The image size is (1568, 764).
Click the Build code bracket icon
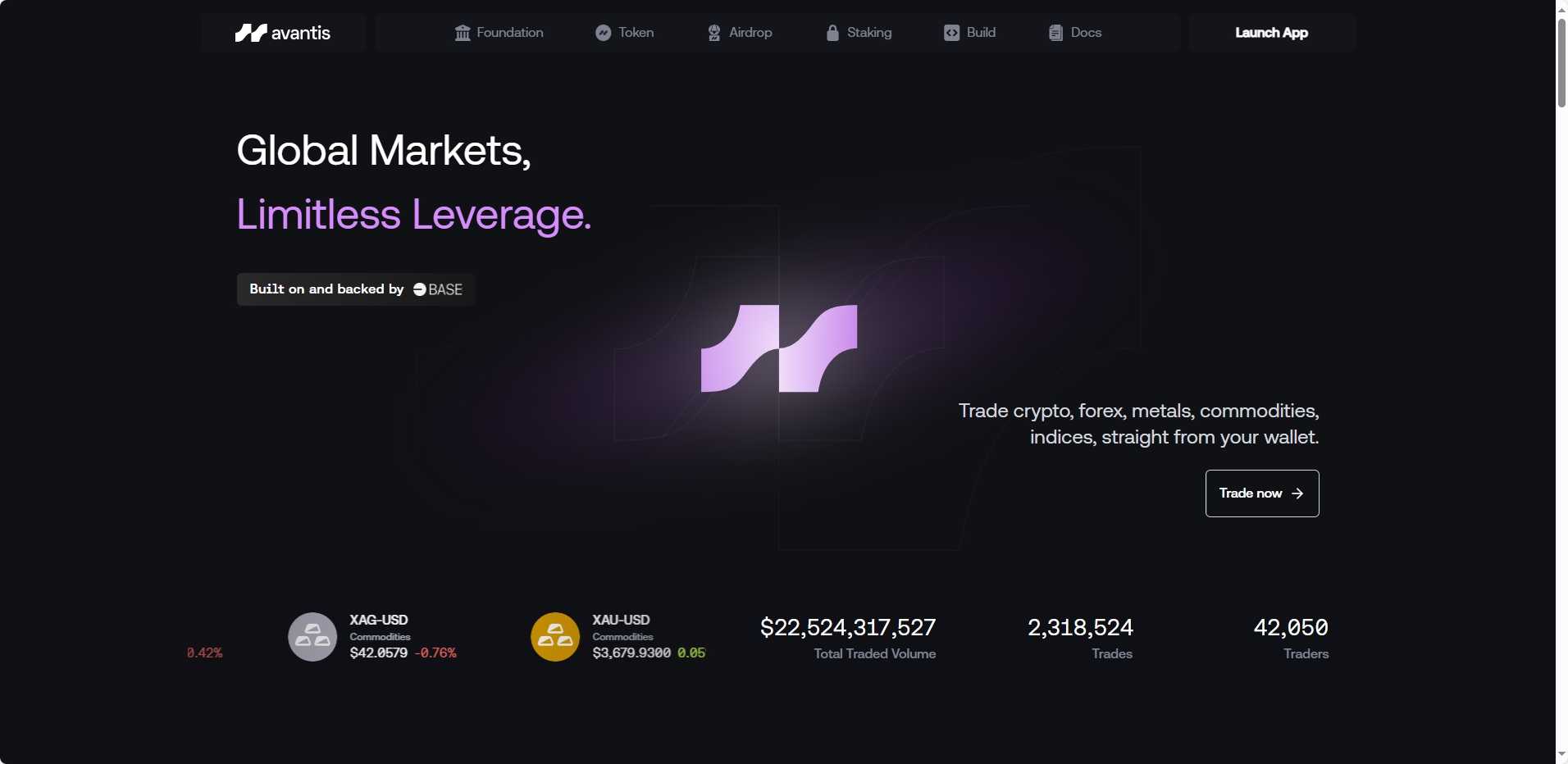[x=951, y=33]
